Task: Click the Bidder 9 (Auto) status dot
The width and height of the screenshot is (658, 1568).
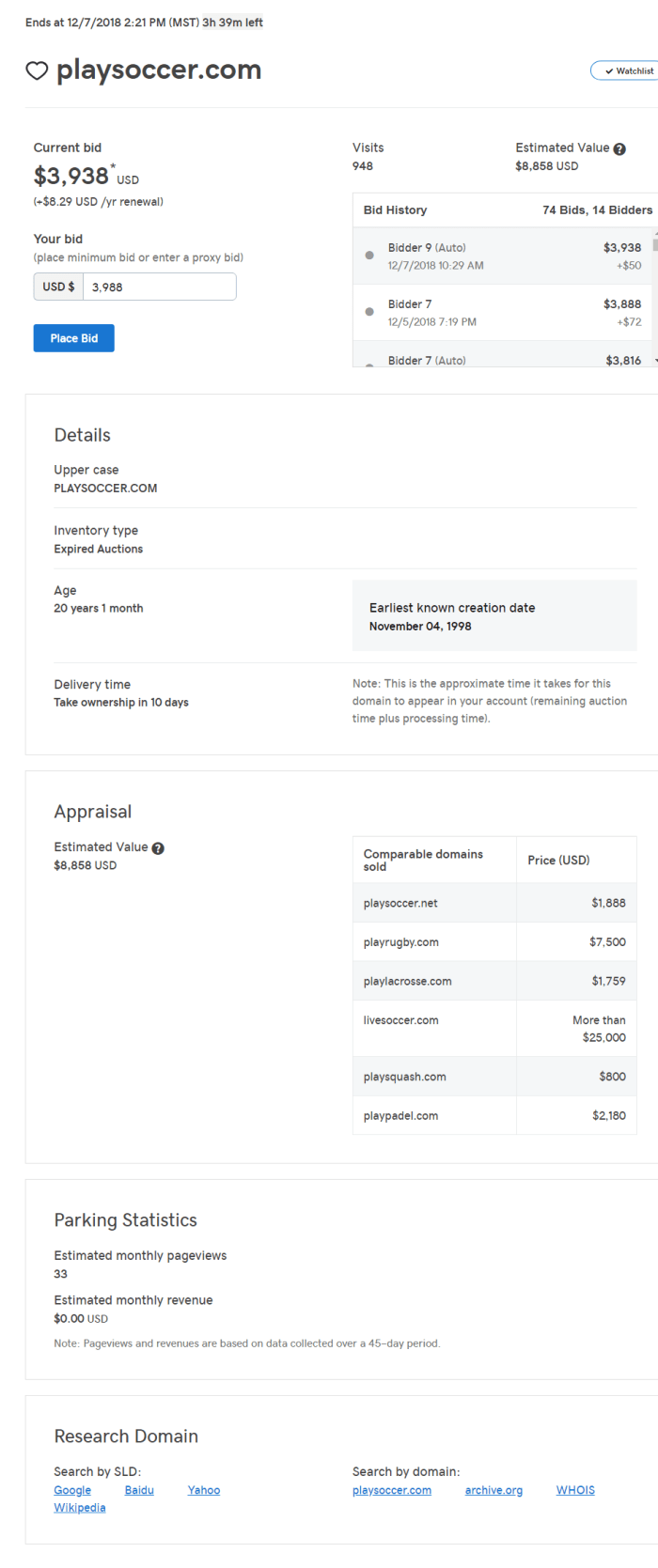Action: (369, 256)
